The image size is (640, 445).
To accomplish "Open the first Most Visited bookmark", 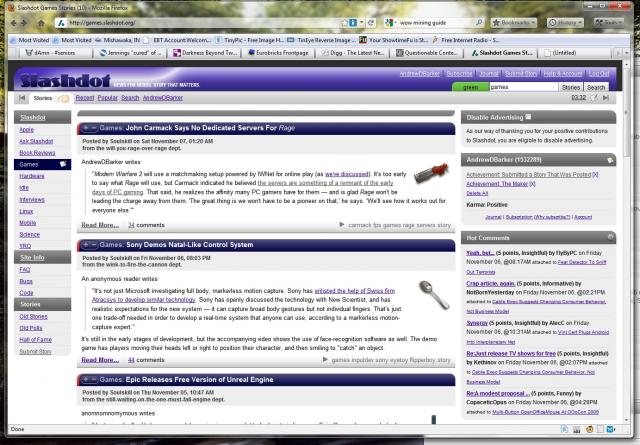I will [29, 40].
